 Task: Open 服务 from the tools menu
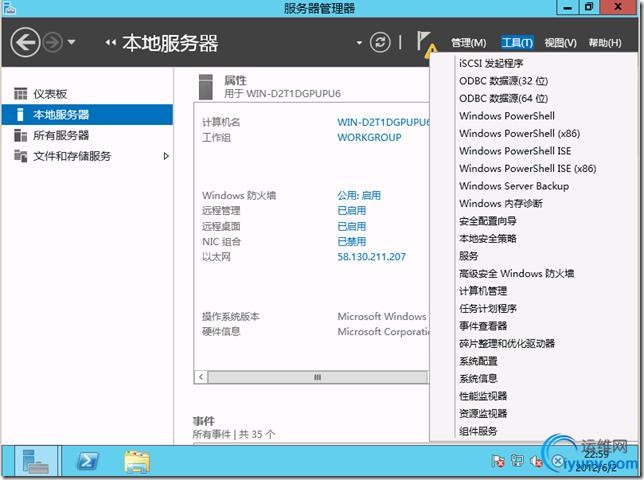click(x=469, y=256)
